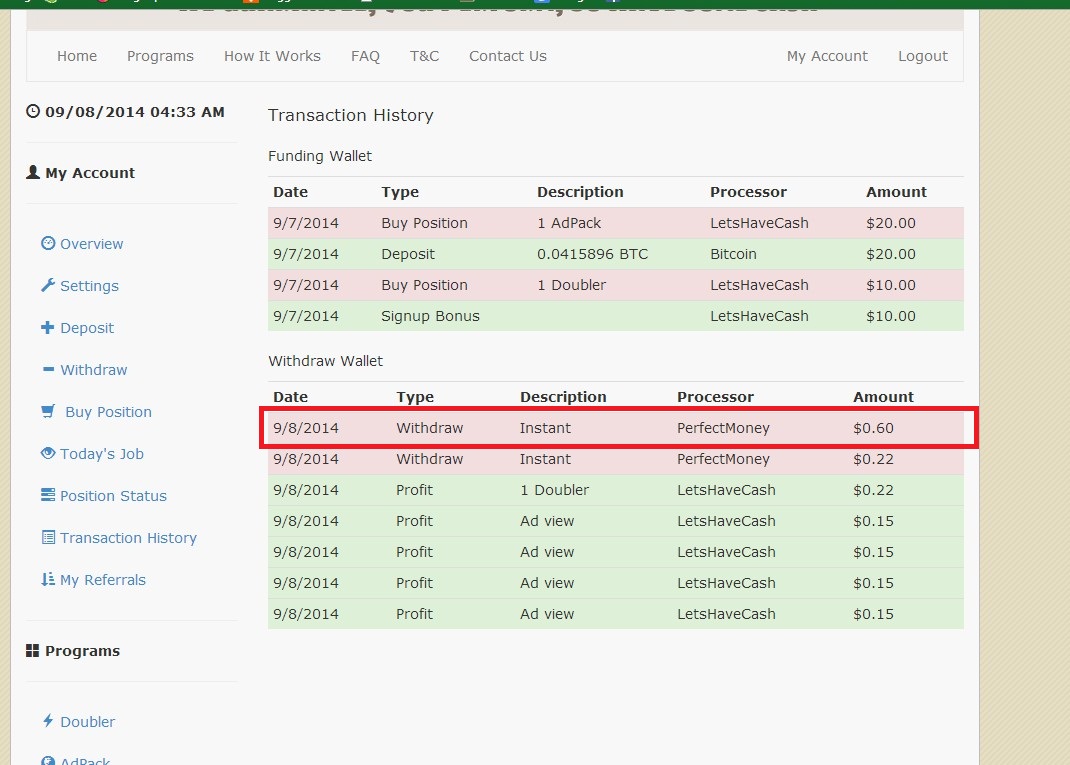Click the Settings wrench icon
Screen dimensions: 1070x765
tap(47, 286)
